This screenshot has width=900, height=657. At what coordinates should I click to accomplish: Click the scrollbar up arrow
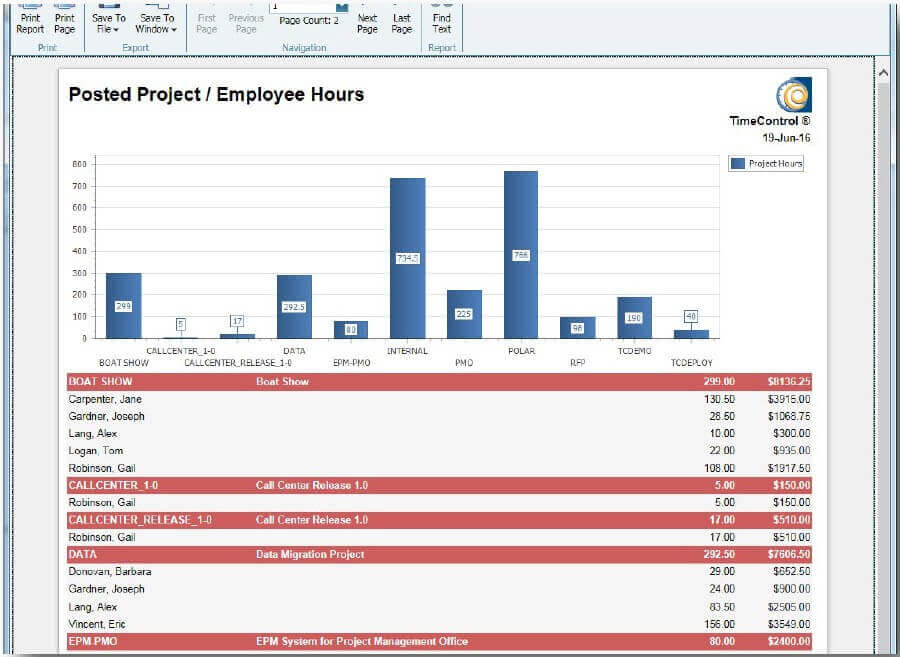[883, 73]
